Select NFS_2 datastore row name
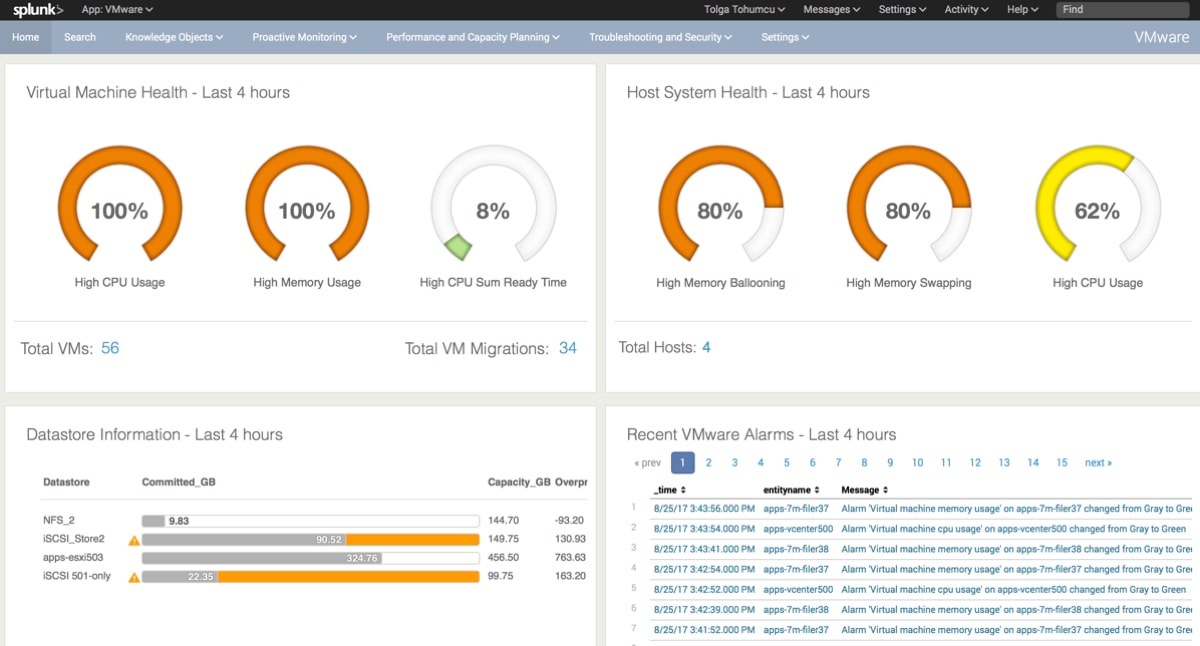 59,521
